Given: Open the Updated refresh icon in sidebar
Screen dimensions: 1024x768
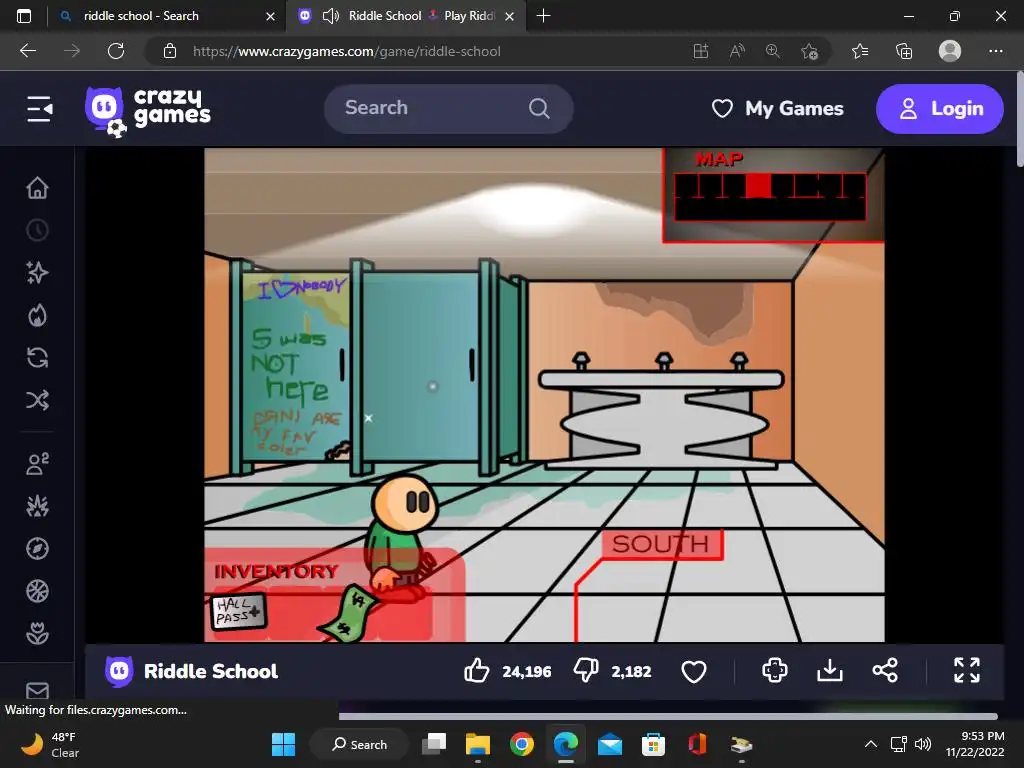Looking at the screenshot, I should pyautogui.click(x=37, y=357).
